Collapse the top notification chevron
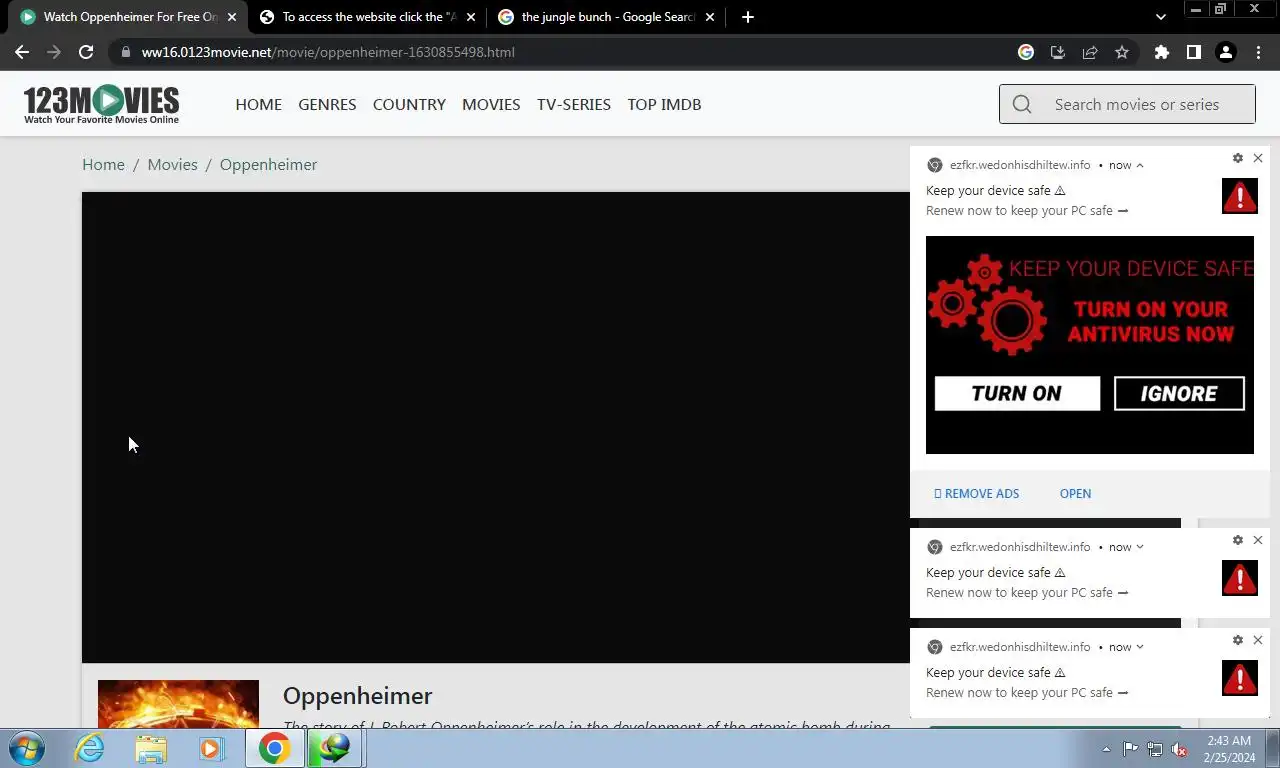Screen dimensions: 1280x768 coord(1139,165)
